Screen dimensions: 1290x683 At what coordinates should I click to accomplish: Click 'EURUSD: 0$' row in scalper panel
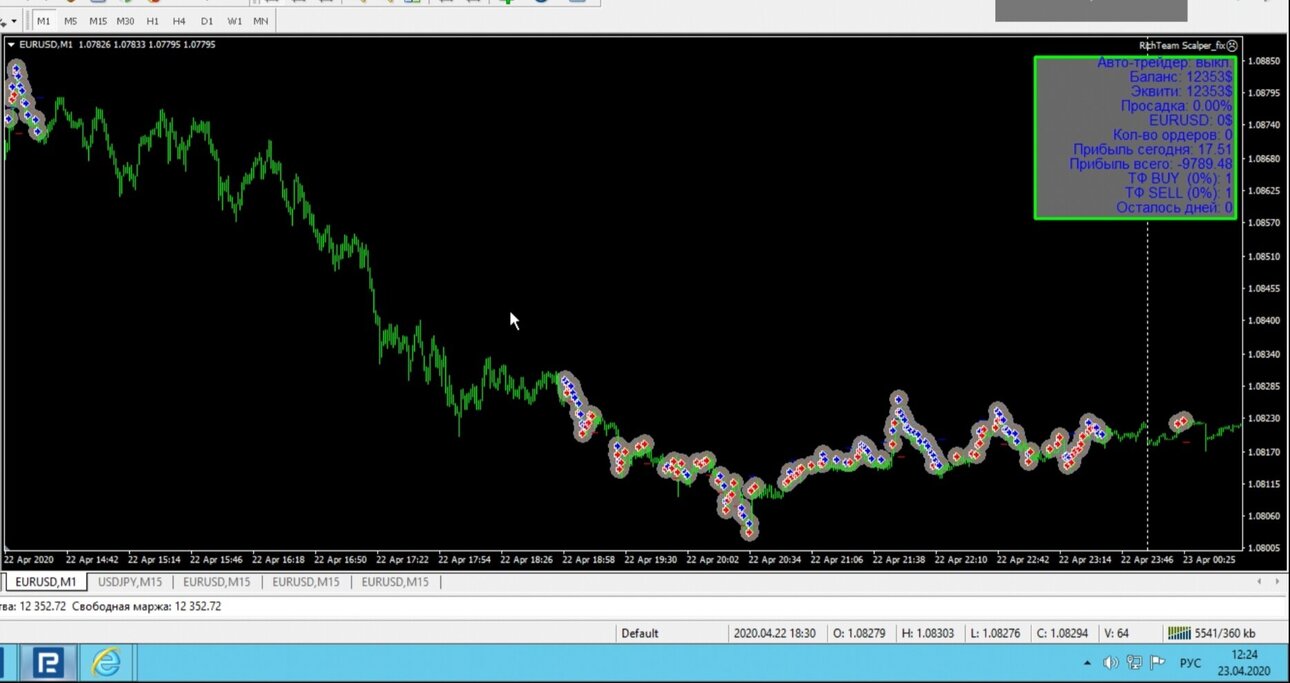click(x=1190, y=120)
